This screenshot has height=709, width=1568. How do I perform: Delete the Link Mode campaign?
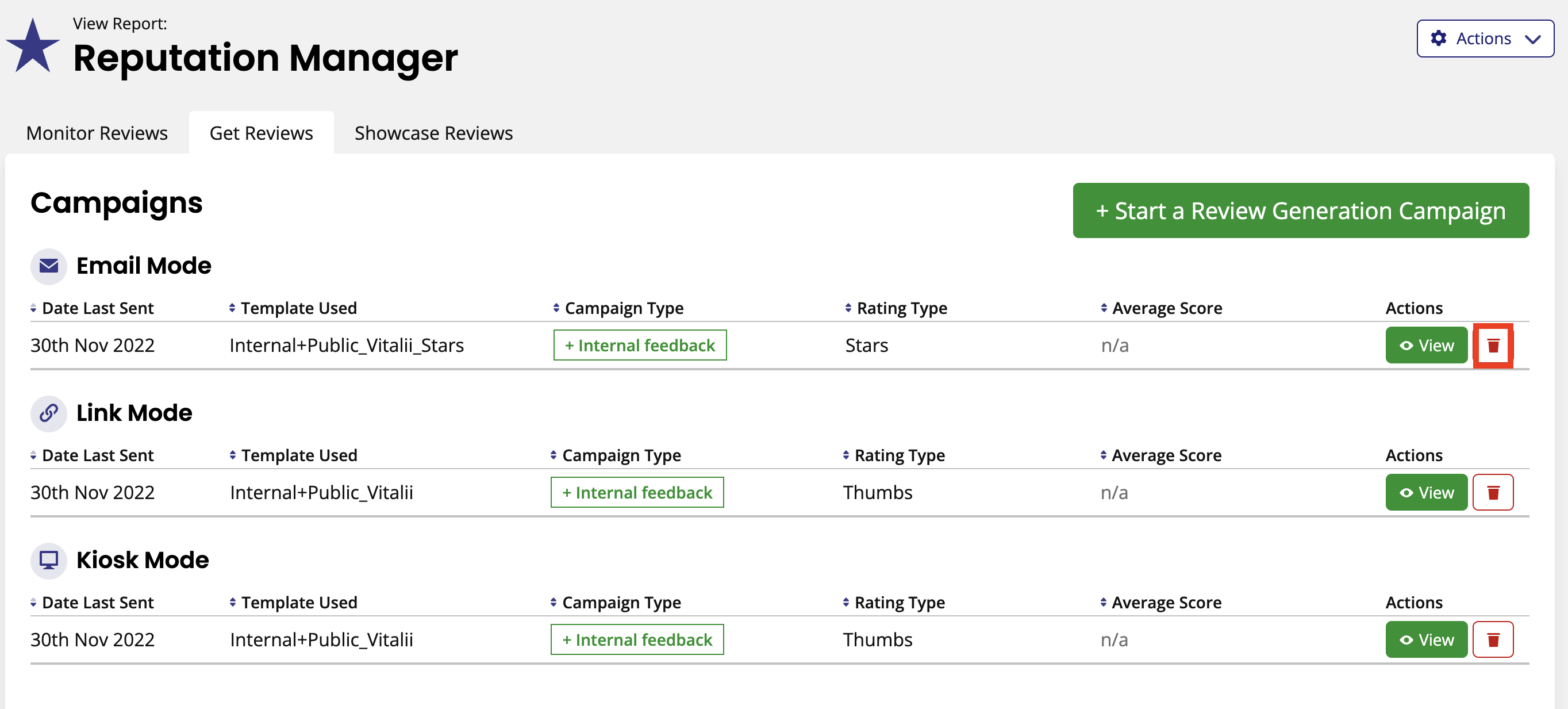pyautogui.click(x=1493, y=492)
